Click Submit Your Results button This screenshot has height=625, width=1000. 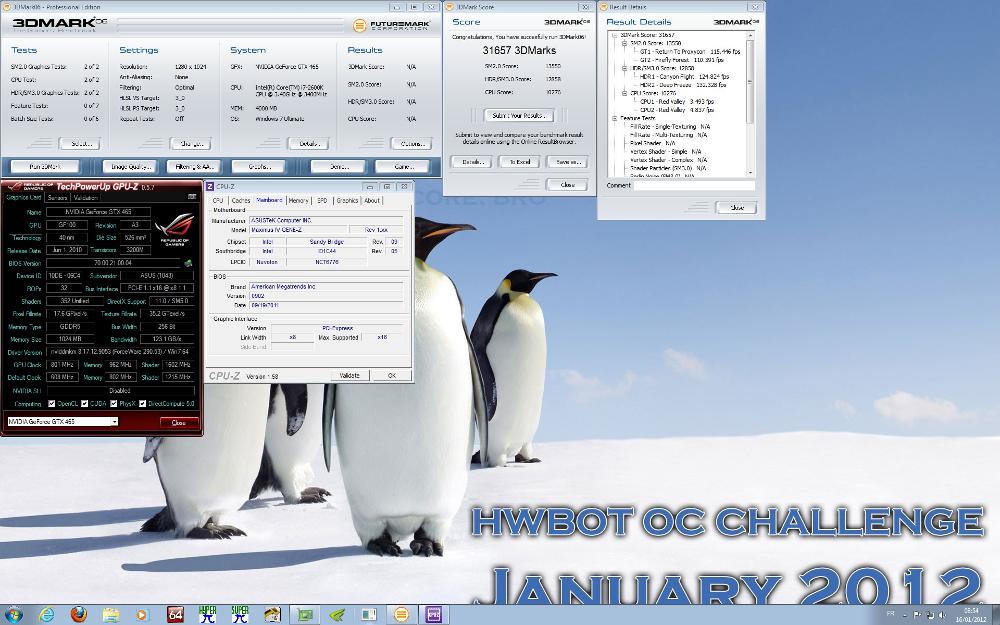518,115
